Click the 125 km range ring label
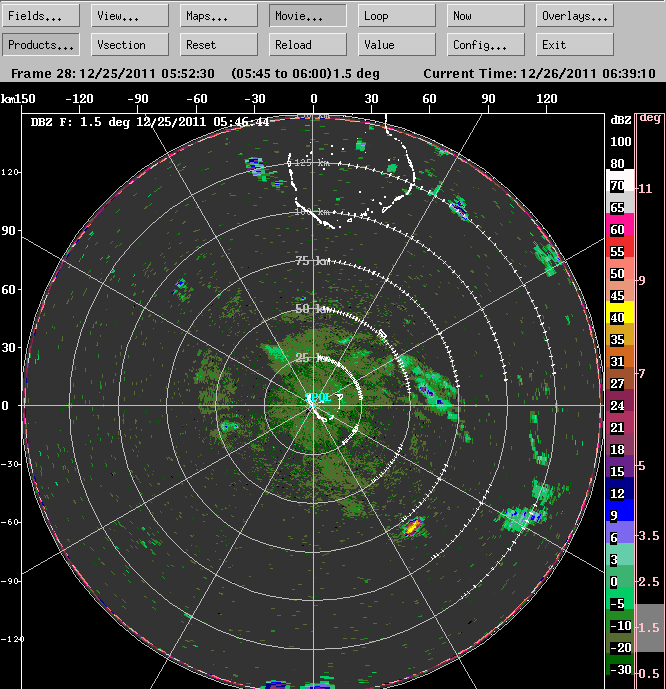Image resolution: width=666 pixels, height=689 pixels. pos(311,163)
